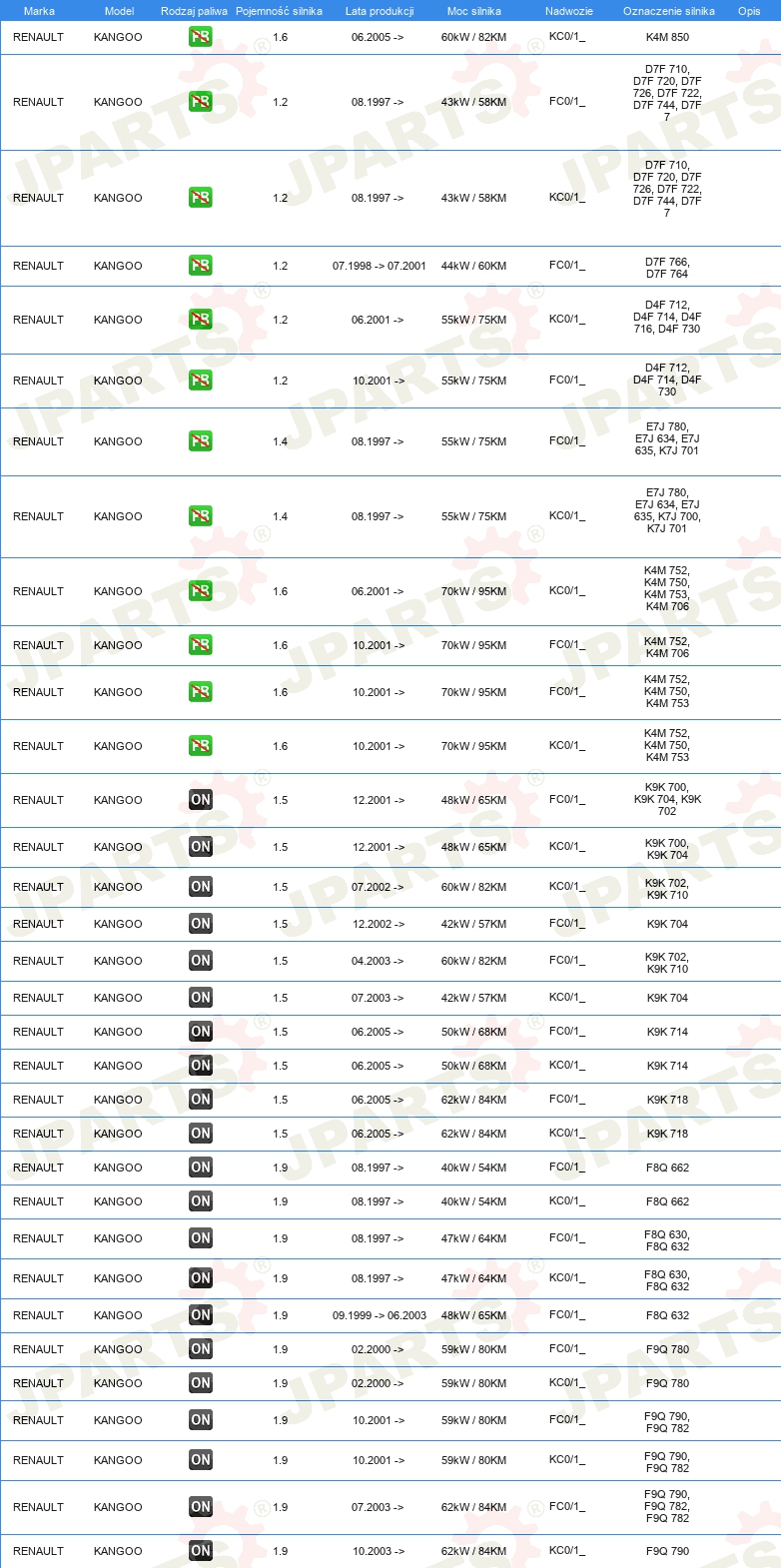This screenshot has width=781, height=1568.
Task: Click diesel ON icon in 09.1999 -> 06.2003 row
Action: (201, 1315)
